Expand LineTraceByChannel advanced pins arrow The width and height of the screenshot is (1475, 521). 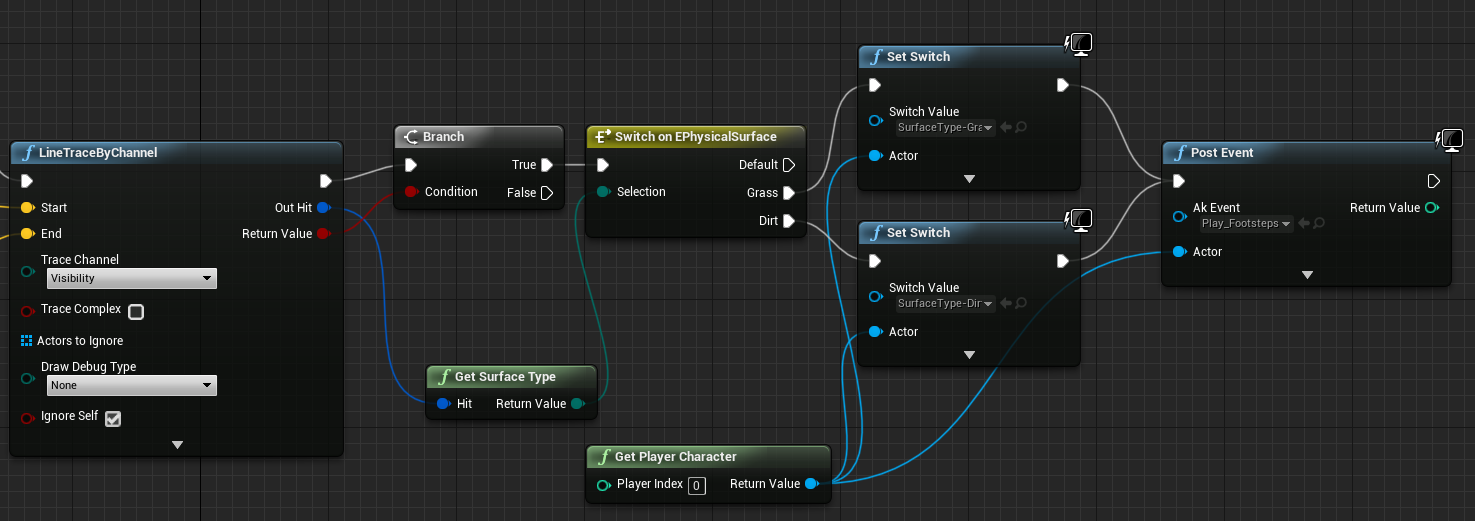(x=177, y=444)
